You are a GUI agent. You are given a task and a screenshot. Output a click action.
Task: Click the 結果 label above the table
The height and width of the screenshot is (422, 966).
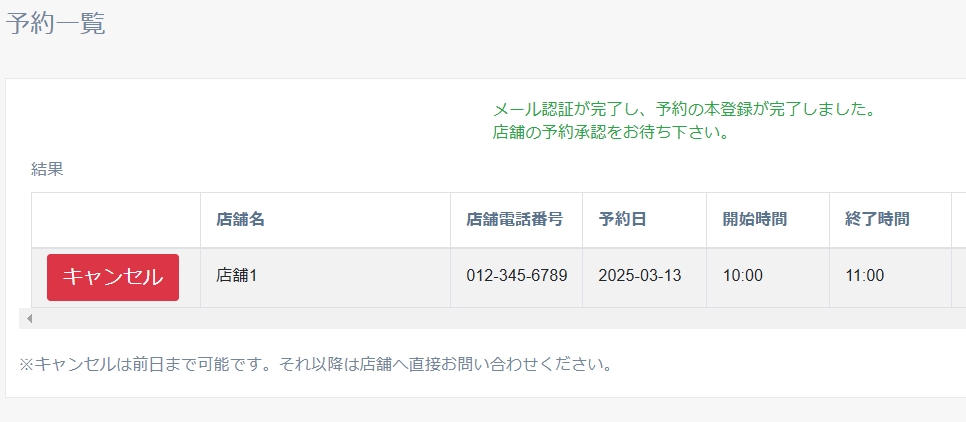pos(47,169)
